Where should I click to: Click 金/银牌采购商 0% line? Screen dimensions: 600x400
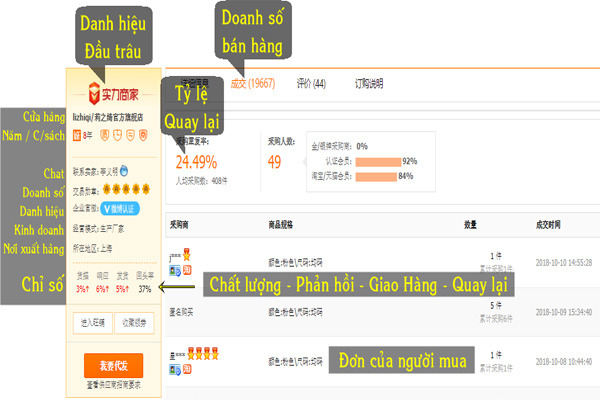point(339,146)
